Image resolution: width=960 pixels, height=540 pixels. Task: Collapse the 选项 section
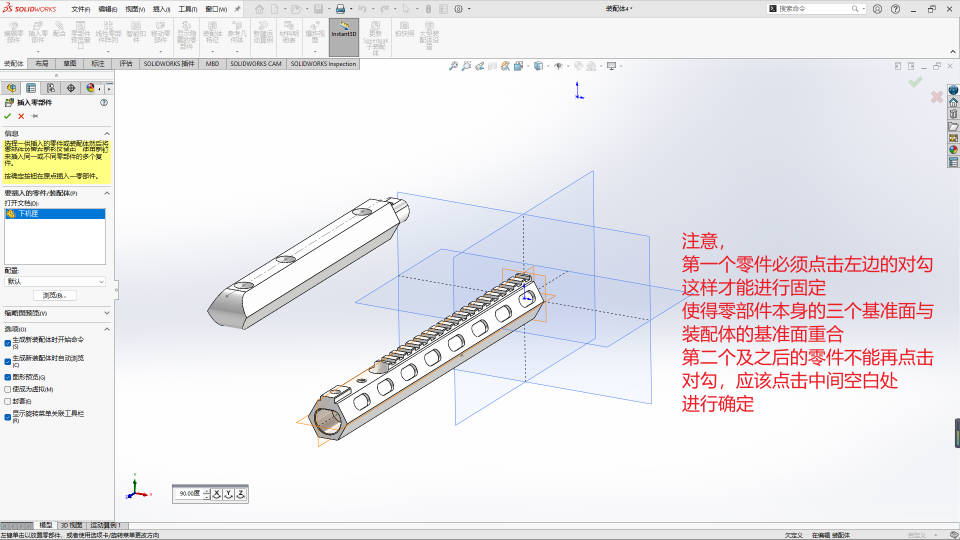click(107, 329)
